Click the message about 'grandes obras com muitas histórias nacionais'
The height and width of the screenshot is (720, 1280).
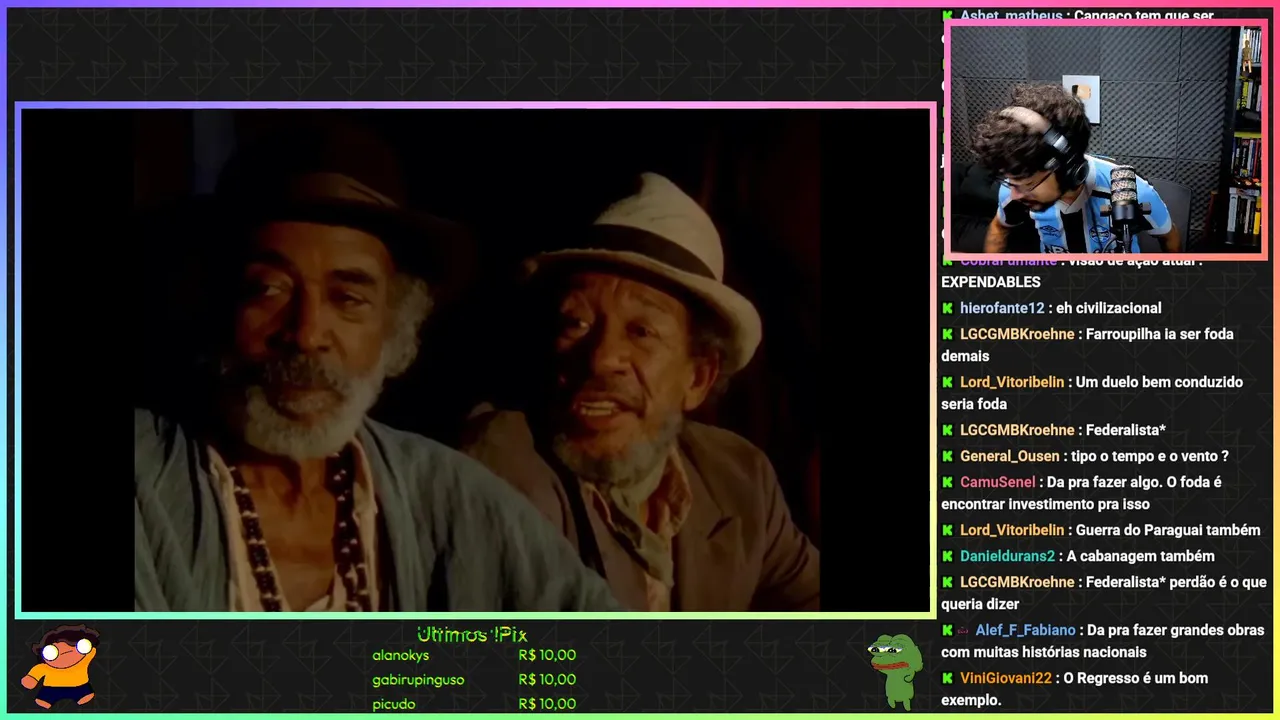1103,641
